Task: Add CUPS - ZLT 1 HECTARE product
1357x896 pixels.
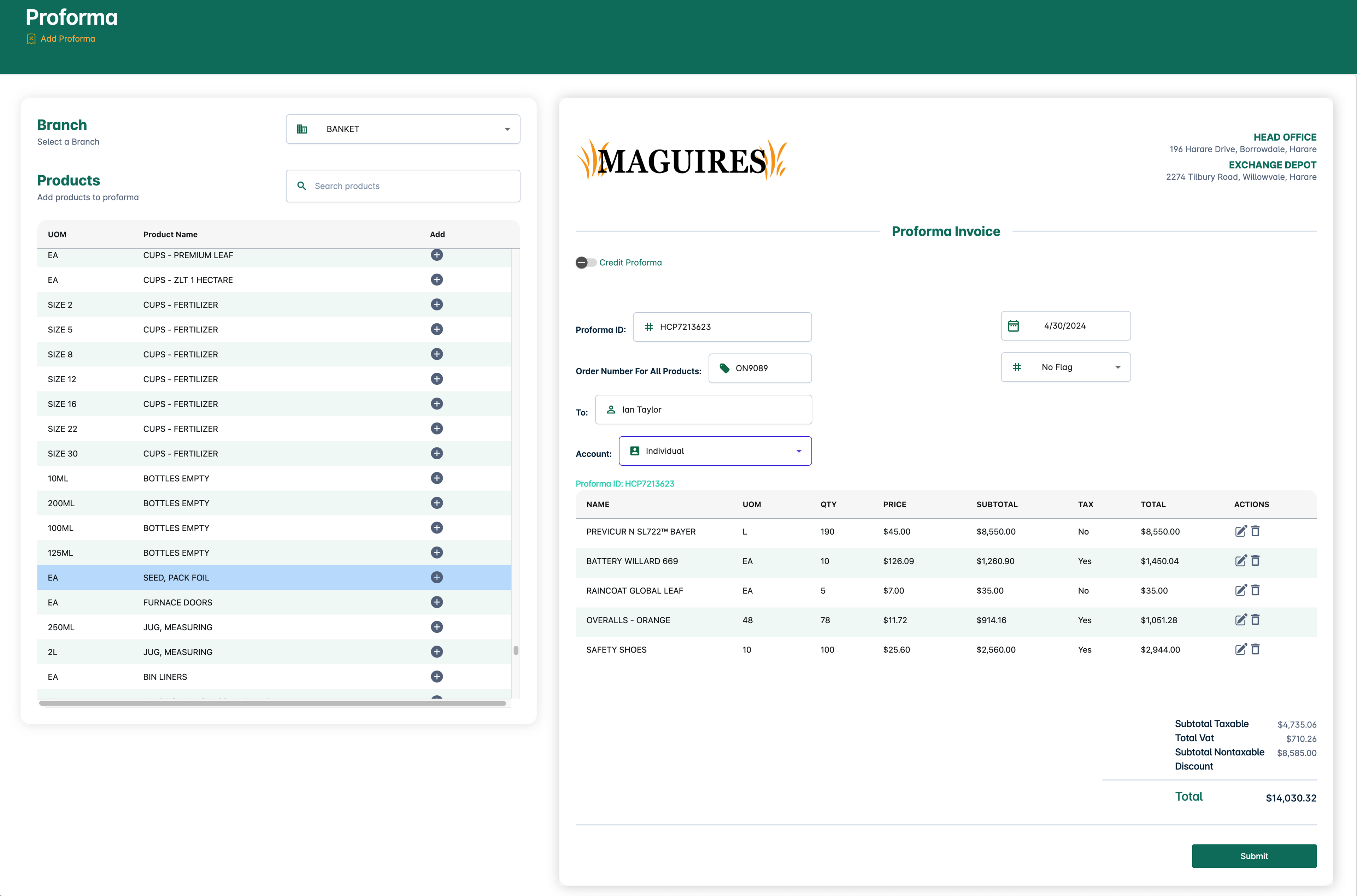Action: coord(436,279)
